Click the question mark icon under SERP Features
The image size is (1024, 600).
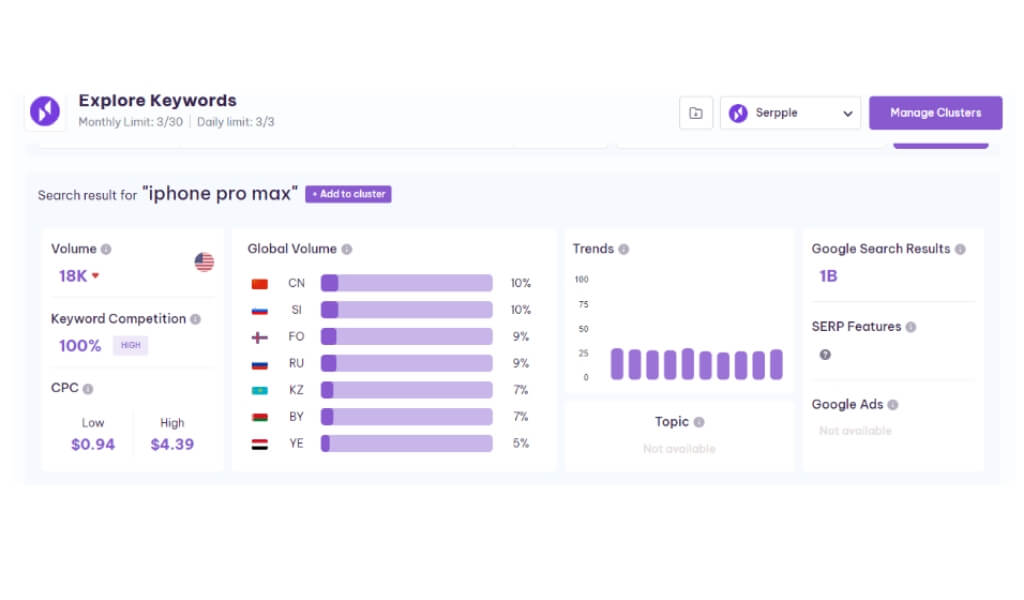coord(825,355)
